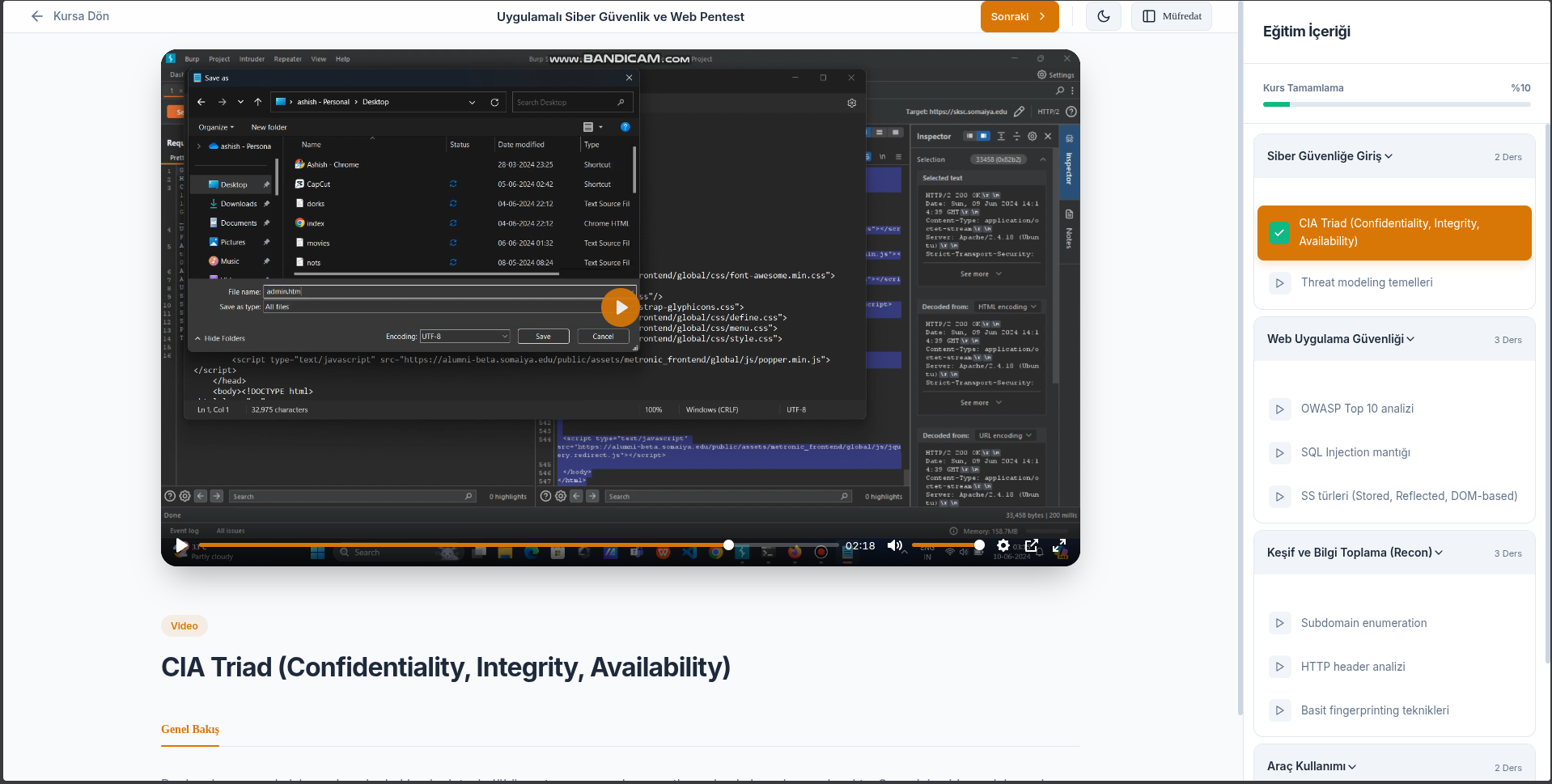Click the Kurs Tamamlama progress bar
This screenshot has width=1552, height=784.
pyautogui.click(x=1397, y=104)
